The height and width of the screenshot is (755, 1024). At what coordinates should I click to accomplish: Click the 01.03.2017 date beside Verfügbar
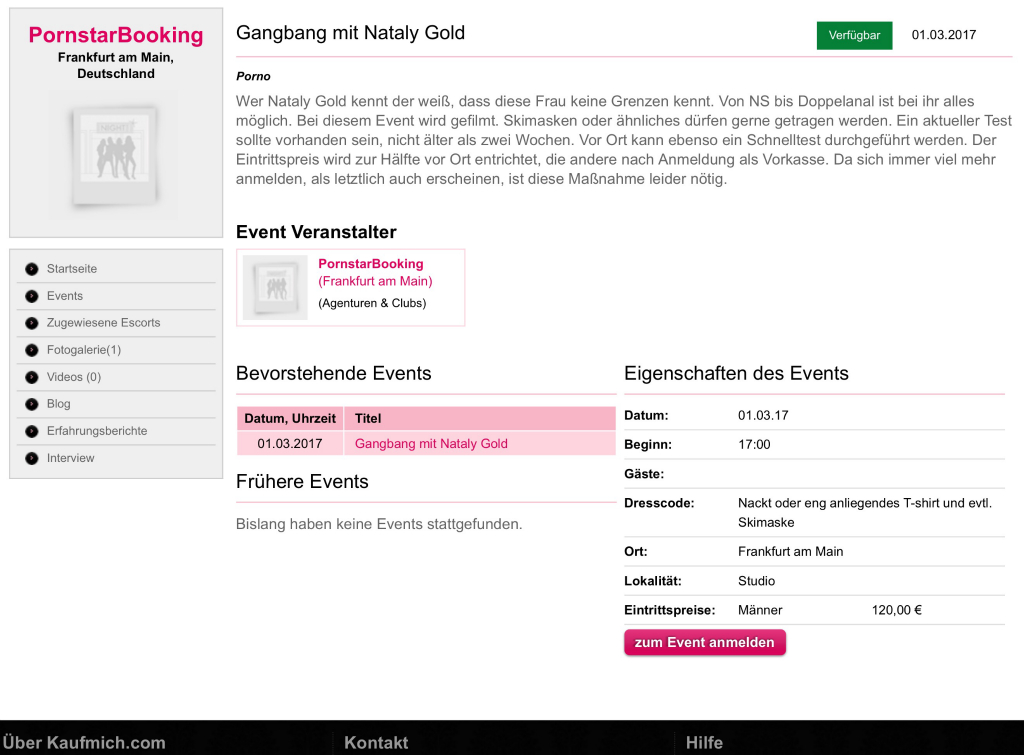944,35
